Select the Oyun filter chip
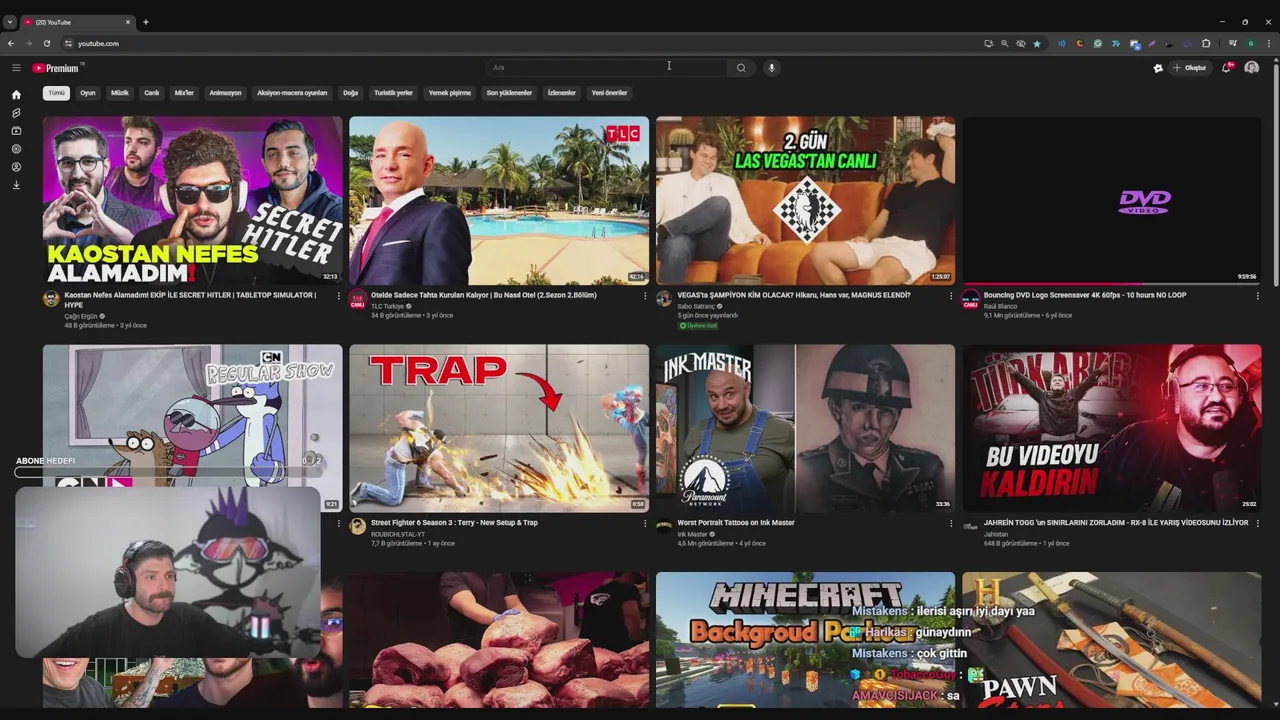The width and height of the screenshot is (1280, 720). 88,93
